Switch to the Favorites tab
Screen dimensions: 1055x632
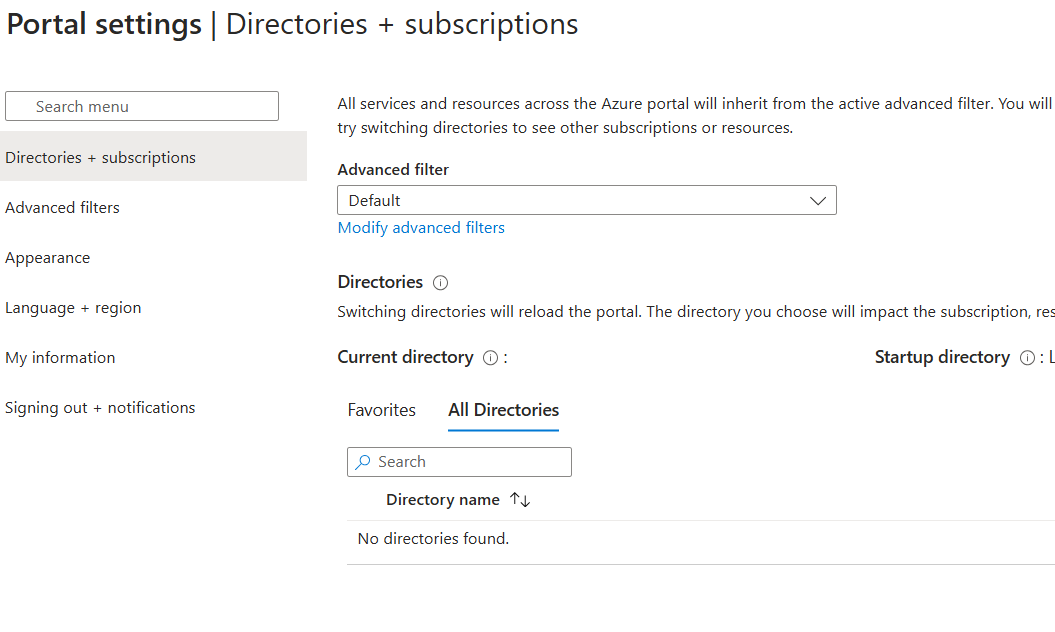(381, 410)
